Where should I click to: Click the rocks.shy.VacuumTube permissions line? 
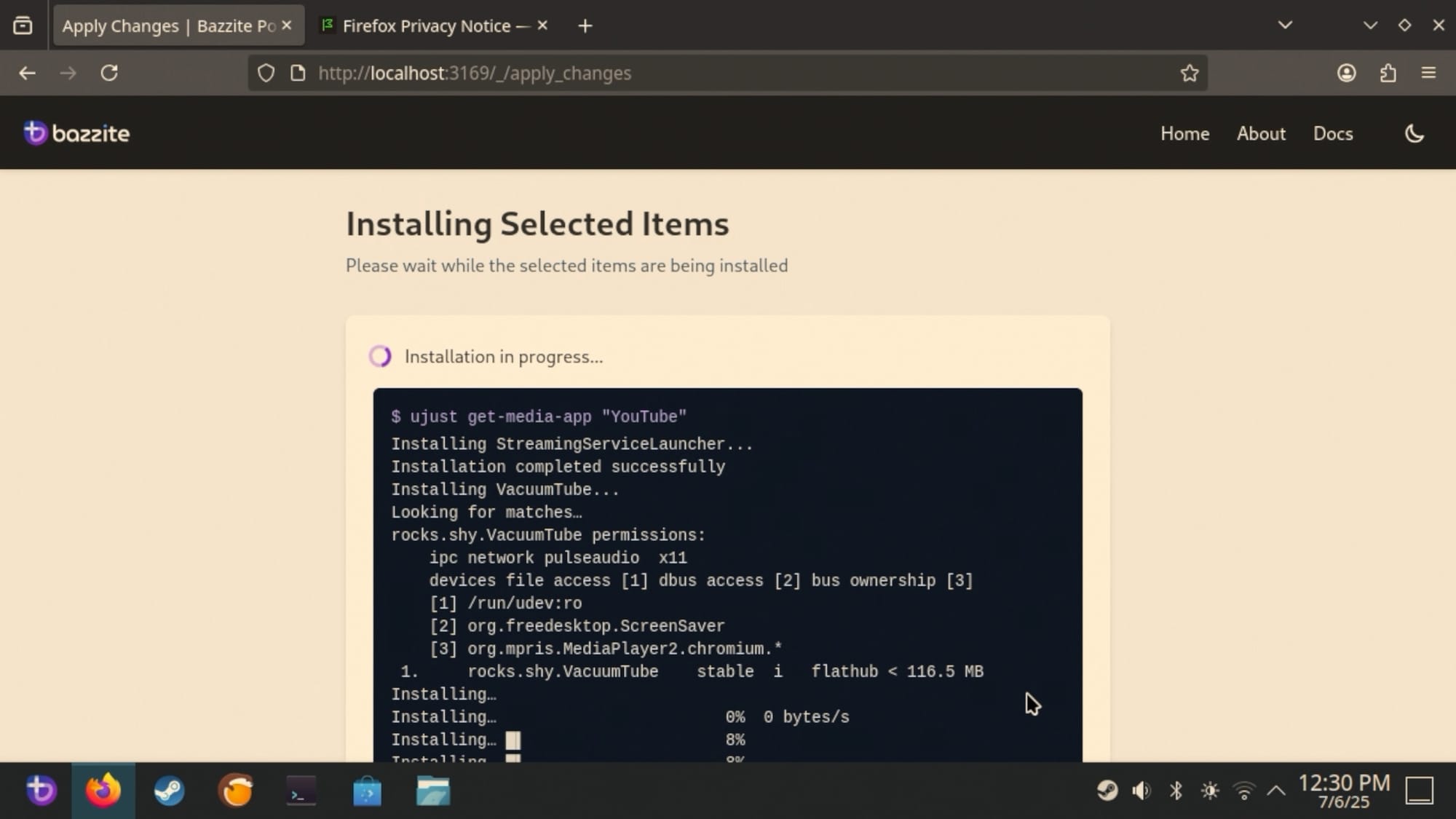click(x=548, y=535)
